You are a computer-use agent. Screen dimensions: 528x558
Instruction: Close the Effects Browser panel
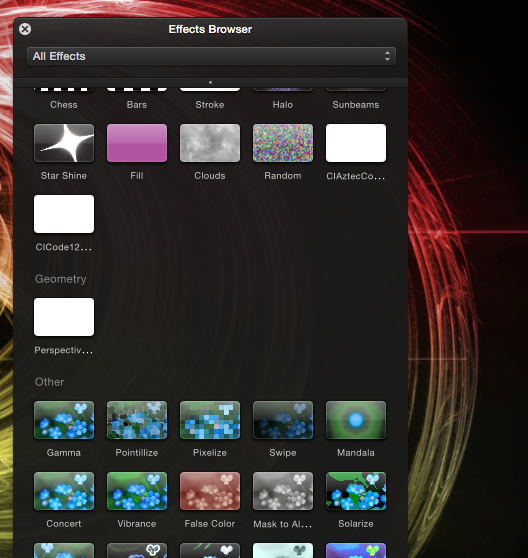pyautogui.click(x=25, y=29)
